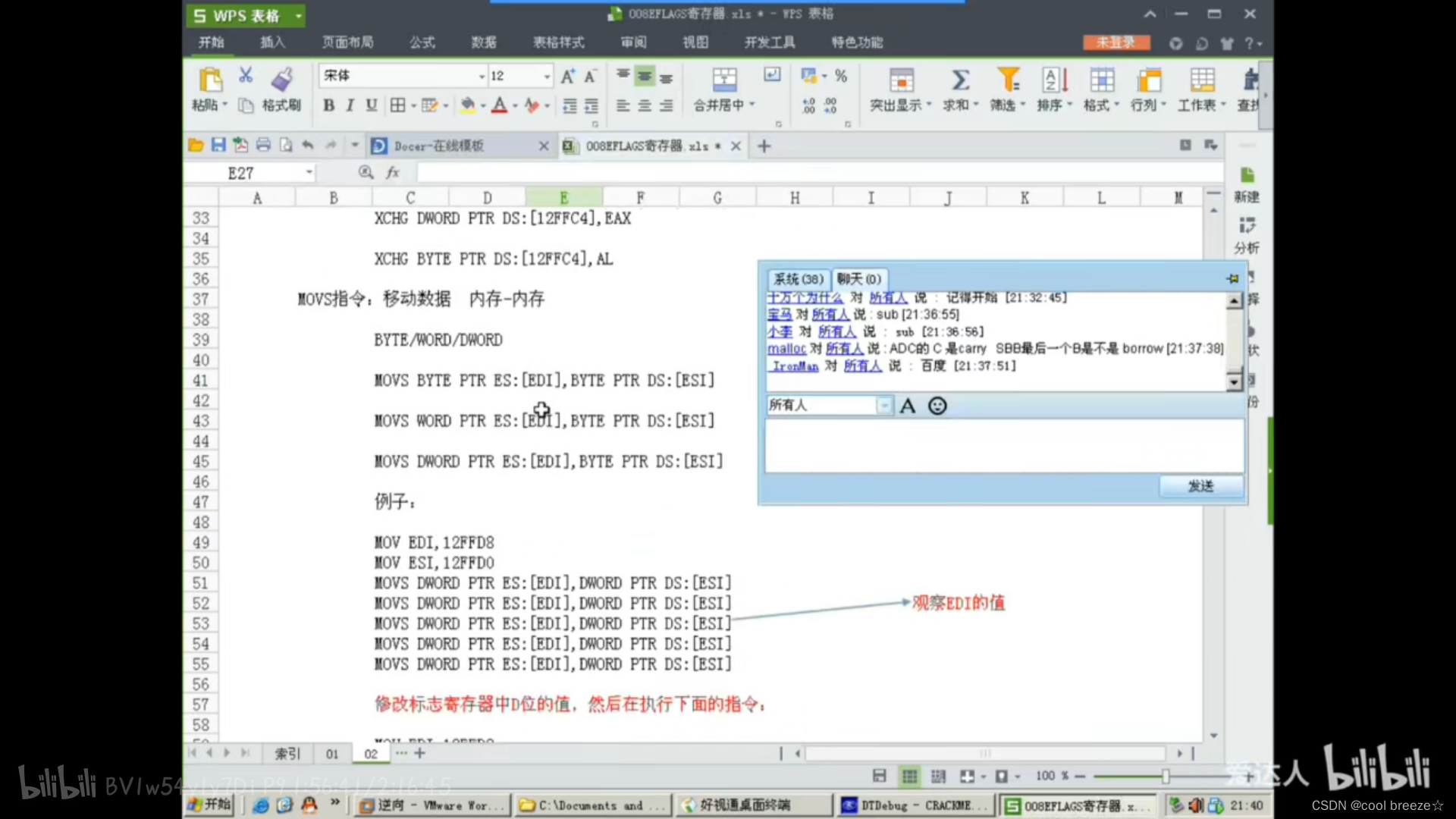Open the 公式 ribbon tab
The image size is (1456, 819).
tap(422, 42)
